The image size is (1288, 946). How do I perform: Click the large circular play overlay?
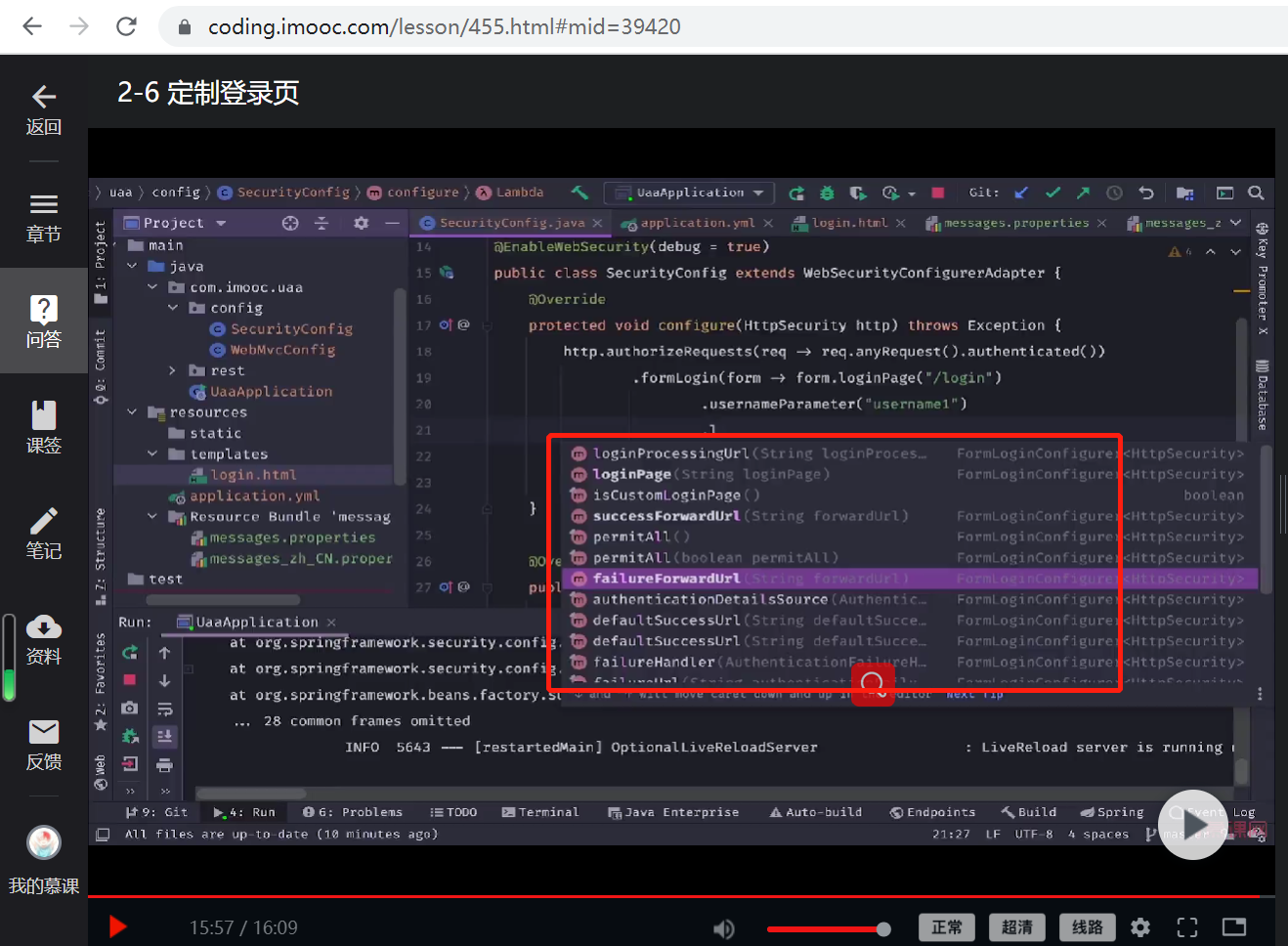[x=1192, y=825]
